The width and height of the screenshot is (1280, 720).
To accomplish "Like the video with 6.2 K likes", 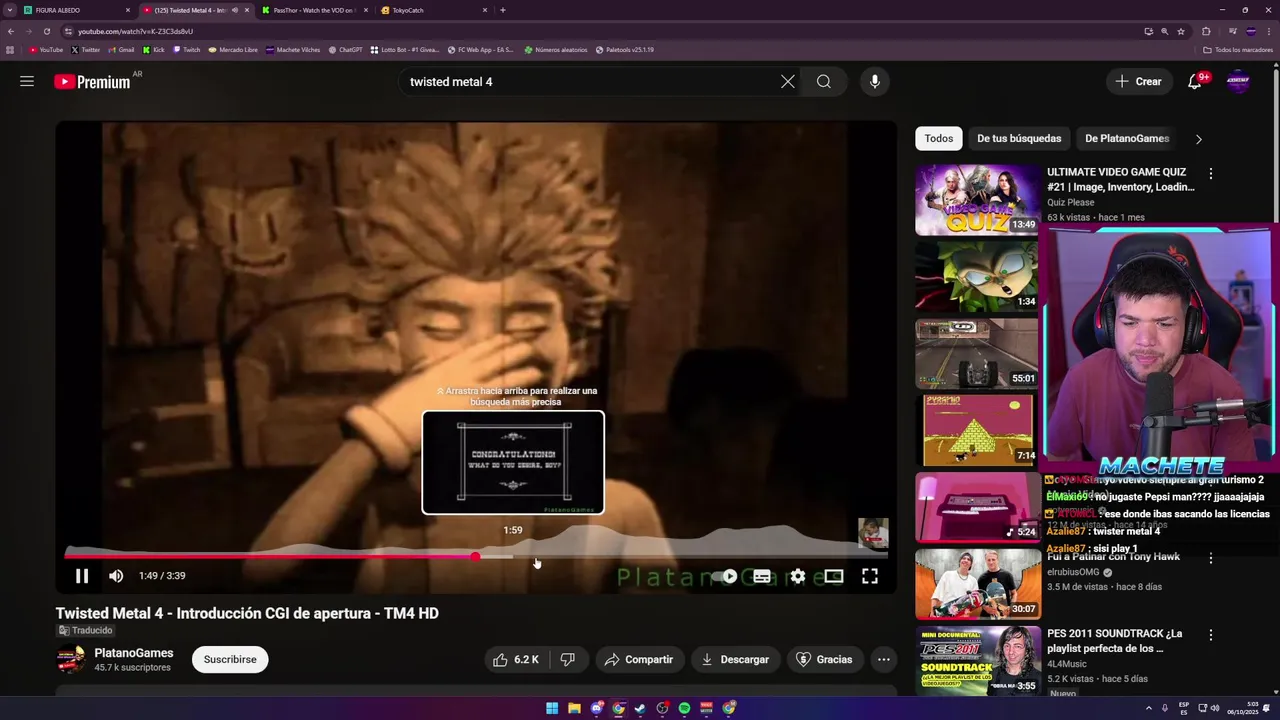I will (516, 659).
